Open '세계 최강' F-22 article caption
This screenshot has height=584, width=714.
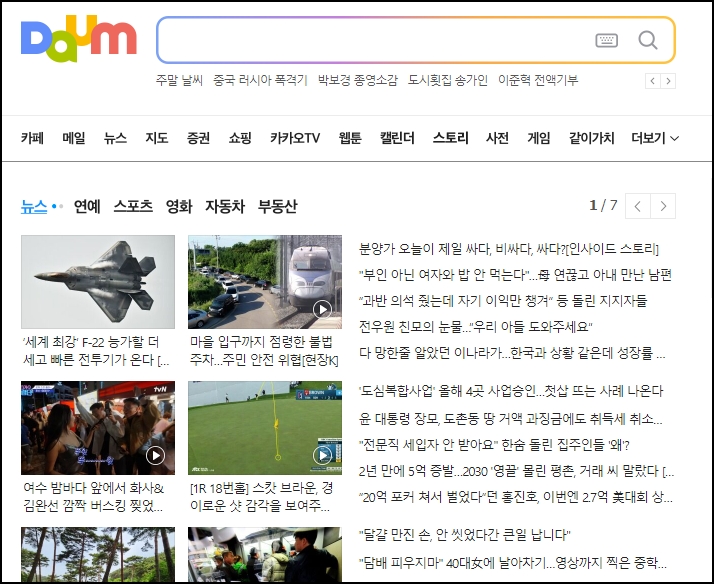[x=96, y=351]
